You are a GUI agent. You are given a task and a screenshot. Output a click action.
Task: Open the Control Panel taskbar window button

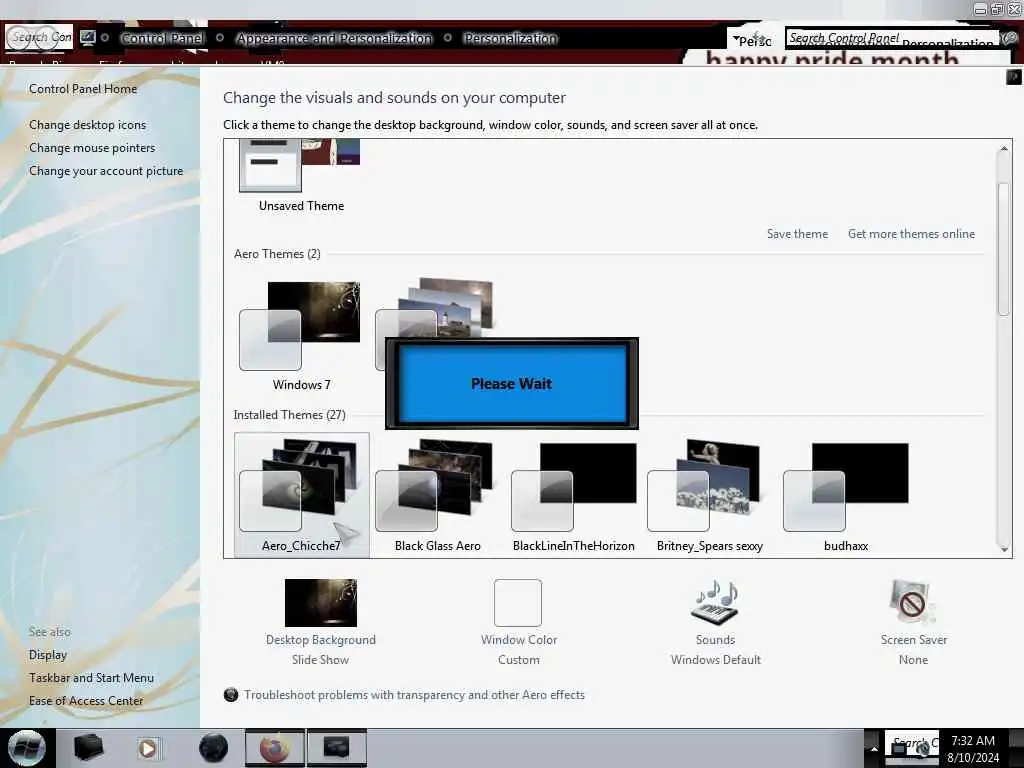(x=336, y=748)
